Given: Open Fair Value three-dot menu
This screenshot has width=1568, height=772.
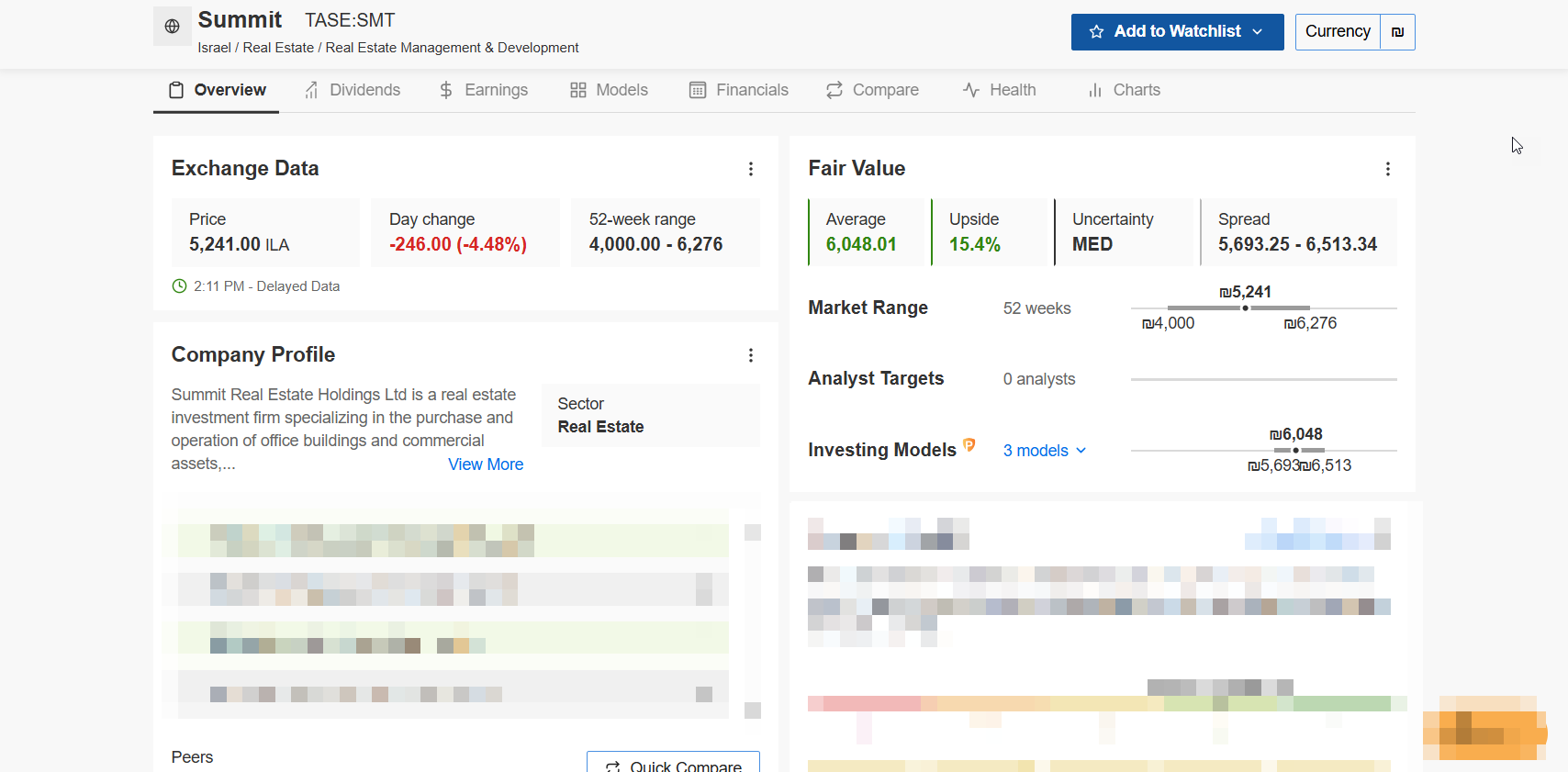Looking at the screenshot, I should [1388, 169].
